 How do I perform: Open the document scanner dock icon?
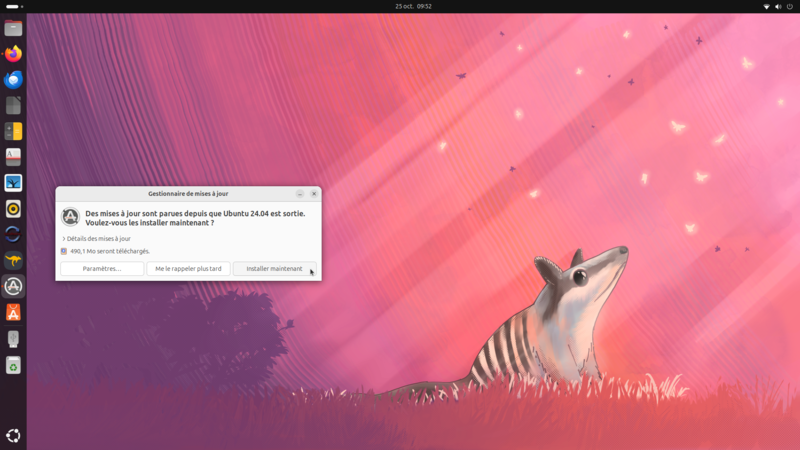coord(13,157)
